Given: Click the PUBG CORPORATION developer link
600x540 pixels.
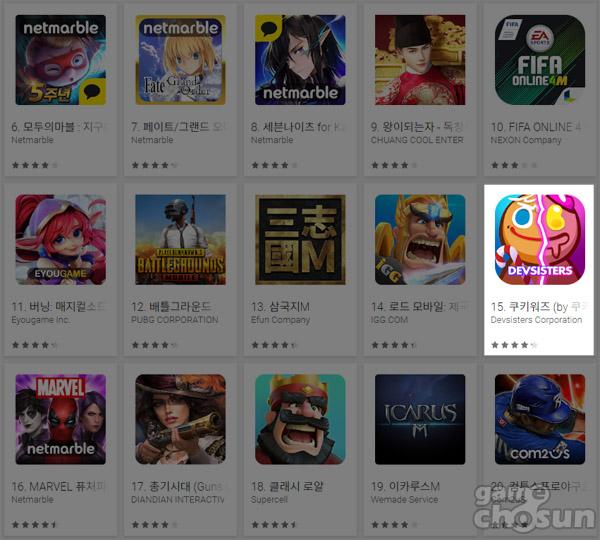Looking at the screenshot, I should 174,320.
